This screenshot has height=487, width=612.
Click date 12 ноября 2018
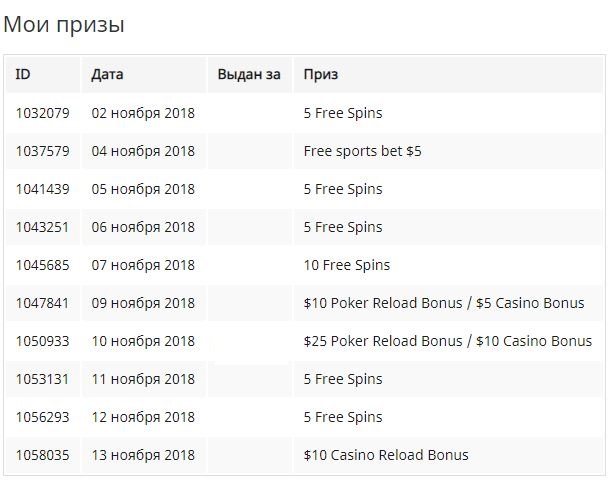(x=143, y=417)
